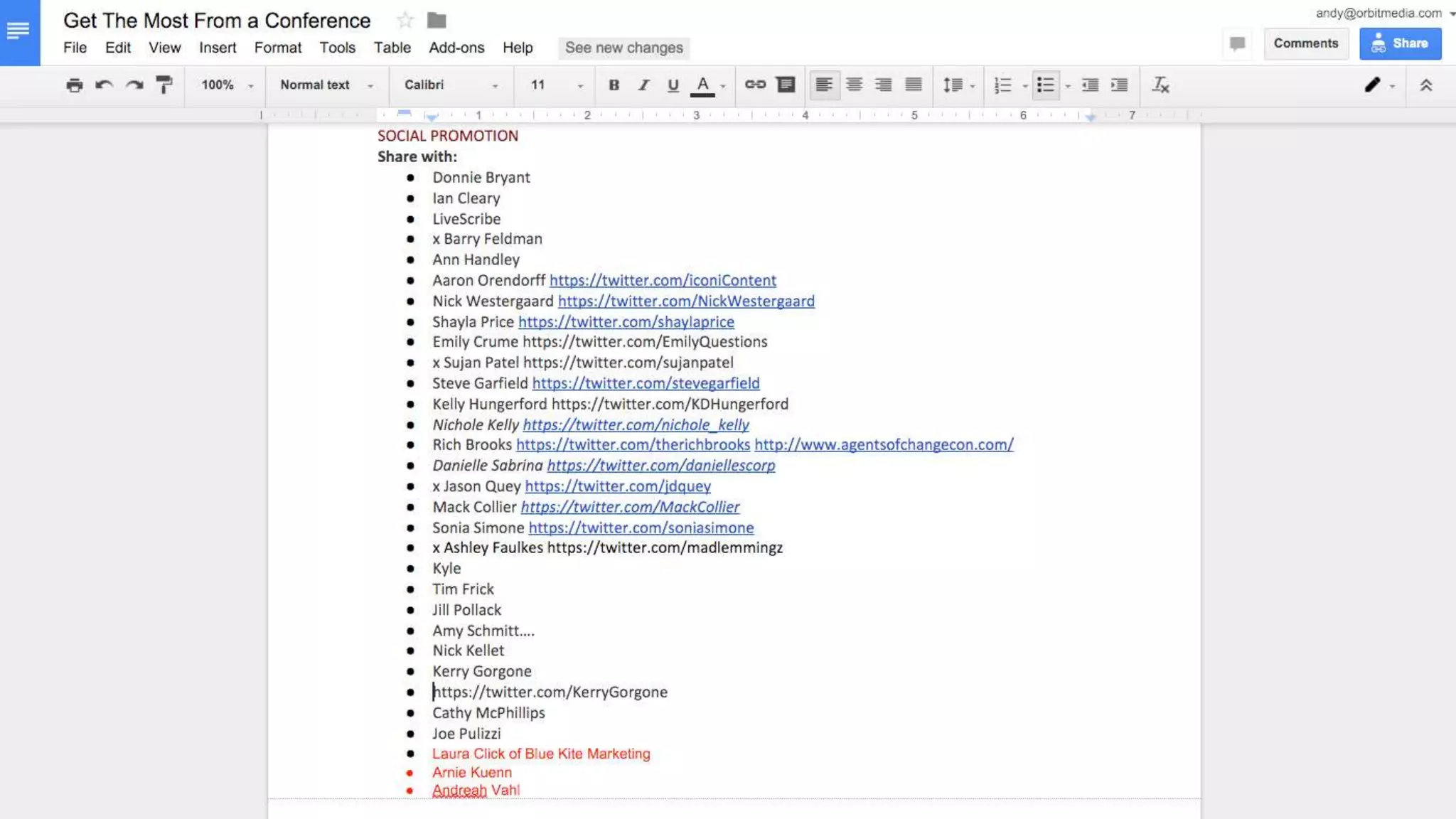Image resolution: width=1456 pixels, height=819 pixels.
Task: Open the Add-ons menu
Action: 456,48
